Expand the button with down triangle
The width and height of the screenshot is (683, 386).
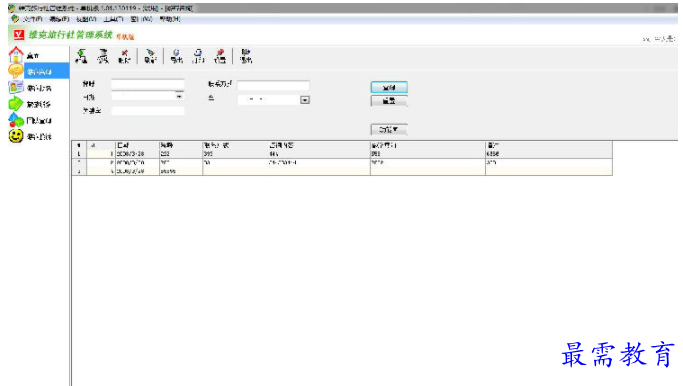(389, 129)
